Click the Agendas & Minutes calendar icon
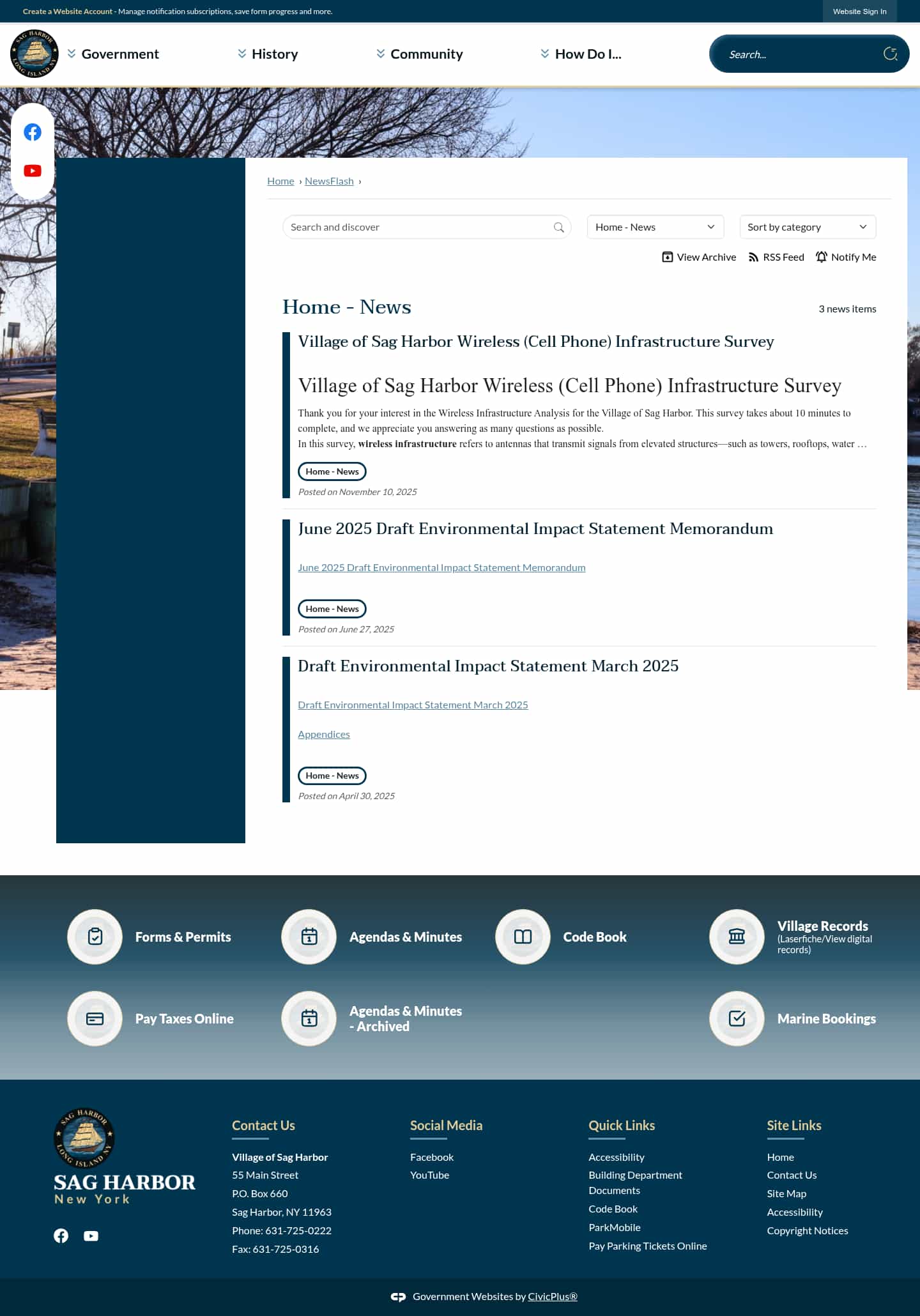 click(x=309, y=937)
